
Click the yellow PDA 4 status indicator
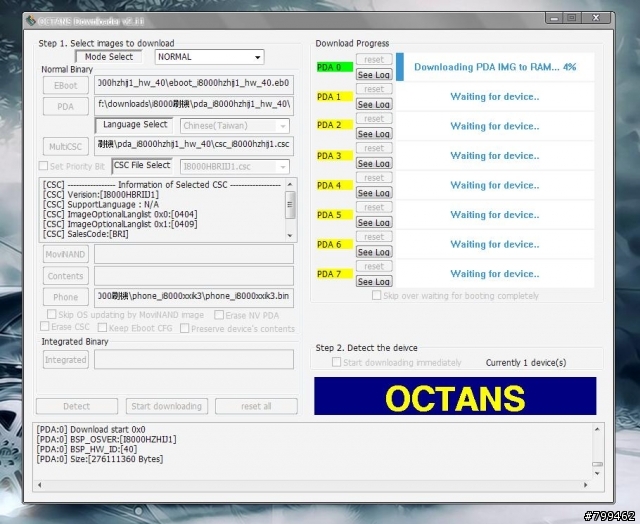pyautogui.click(x=335, y=185)
